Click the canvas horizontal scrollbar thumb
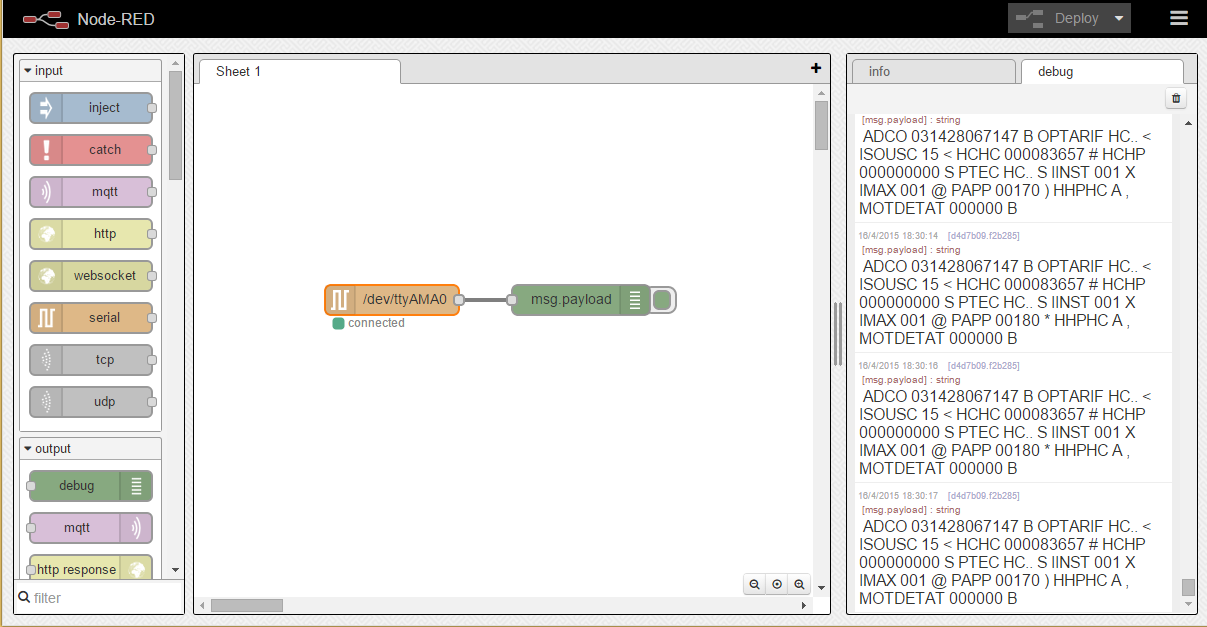Viewport: 1207px width, 627px height. 247,605
